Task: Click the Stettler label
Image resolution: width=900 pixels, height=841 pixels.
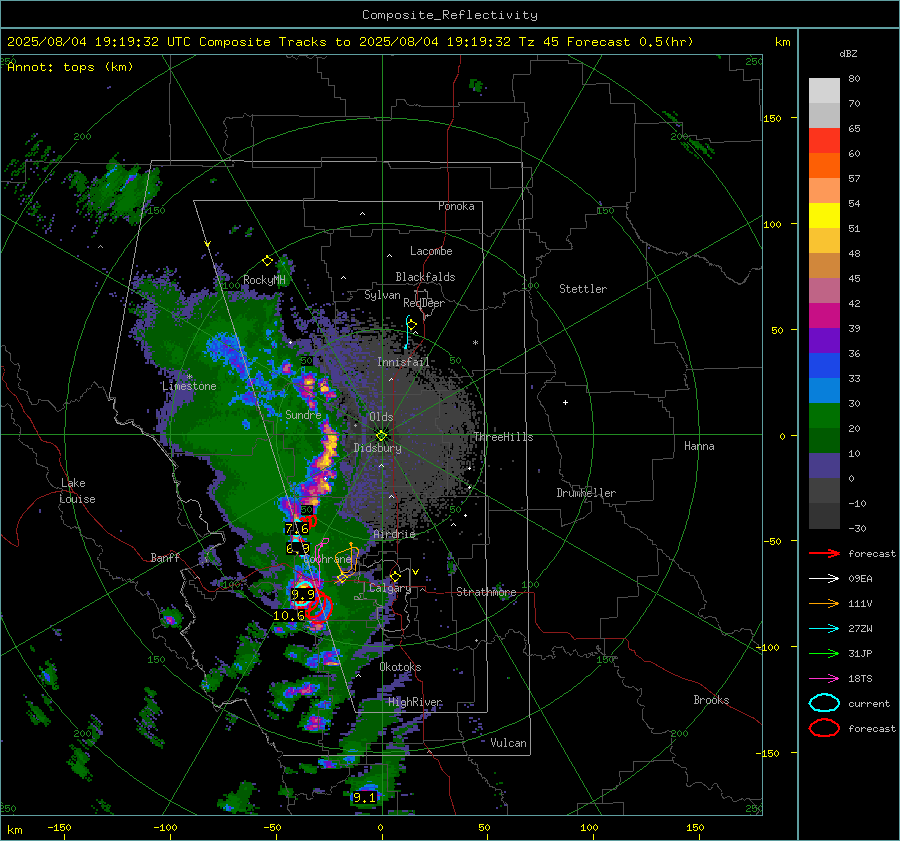Action: (583, 289)
